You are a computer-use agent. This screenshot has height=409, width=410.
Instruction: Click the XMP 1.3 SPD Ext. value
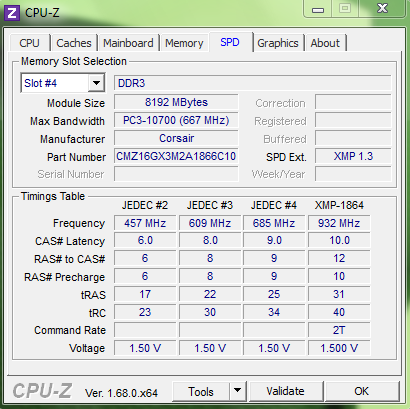tap(353, 156)
